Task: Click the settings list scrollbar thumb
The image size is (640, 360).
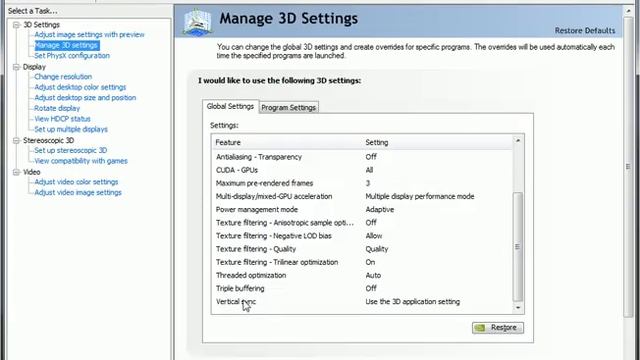Action: click(518, 247)
